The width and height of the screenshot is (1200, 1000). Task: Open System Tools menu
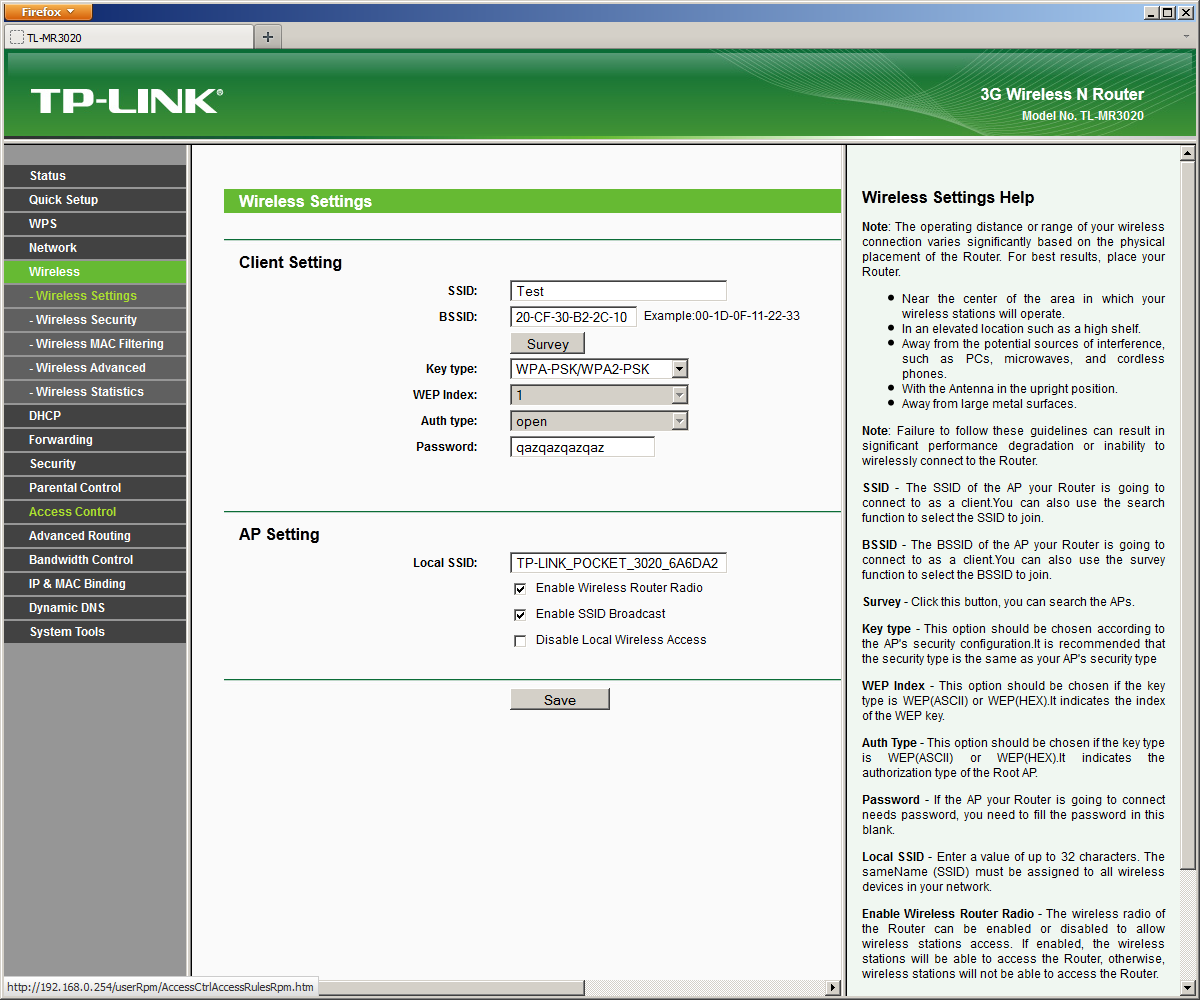95,632
